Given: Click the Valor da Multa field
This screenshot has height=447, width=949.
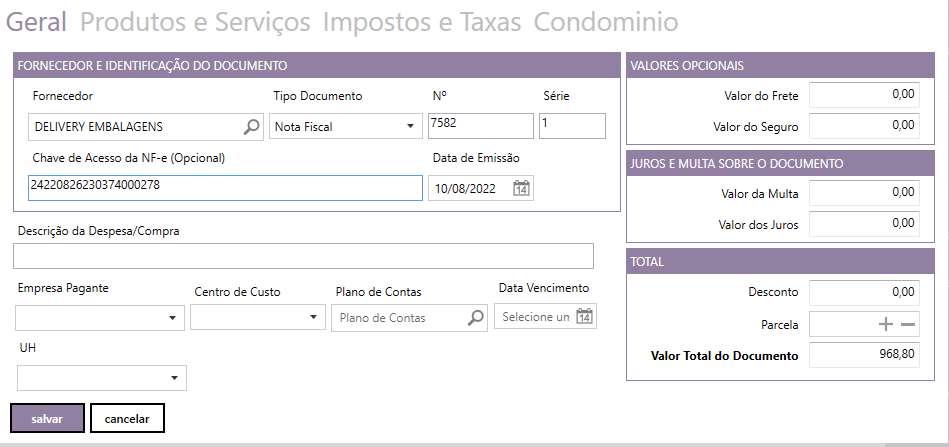Looking at the screenshot, I should click(x=862, y=192).
